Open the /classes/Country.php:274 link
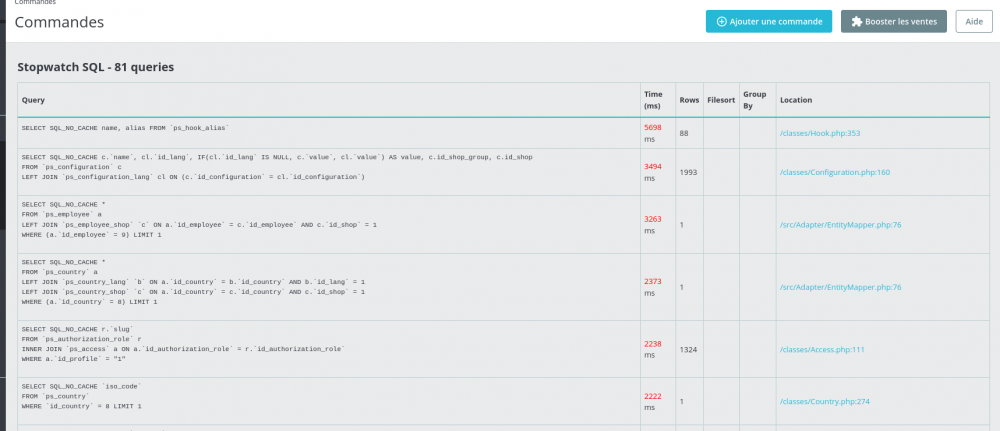1000x431 pixels. coord(825,402)
